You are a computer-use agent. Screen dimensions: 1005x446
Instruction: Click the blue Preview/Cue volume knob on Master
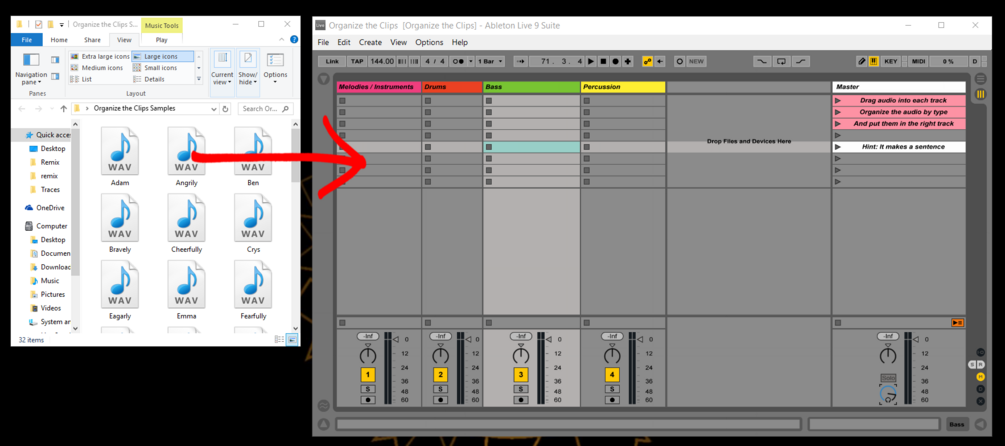[888, 395]
